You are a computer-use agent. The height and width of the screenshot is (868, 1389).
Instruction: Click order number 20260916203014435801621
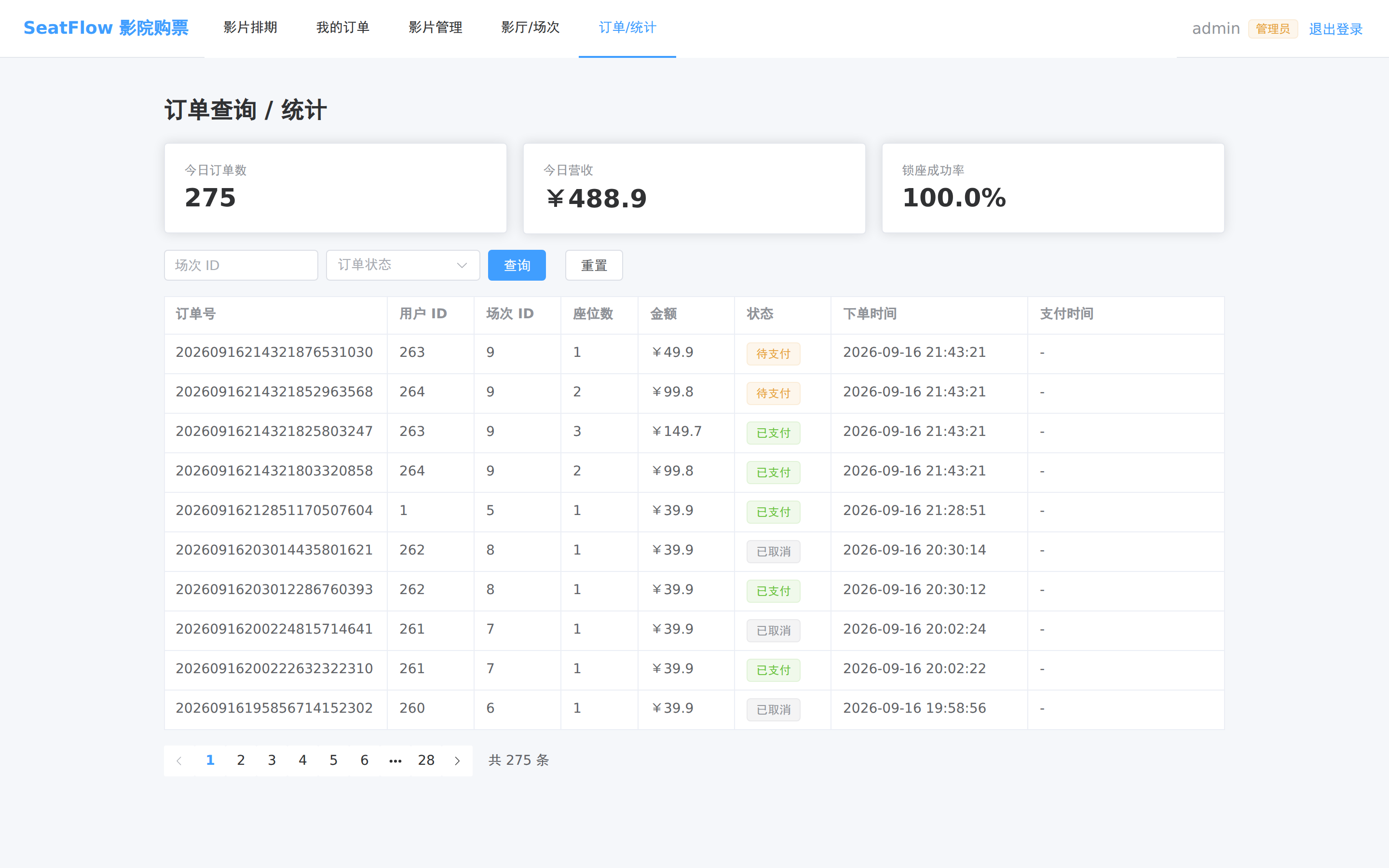click(274, 551)
